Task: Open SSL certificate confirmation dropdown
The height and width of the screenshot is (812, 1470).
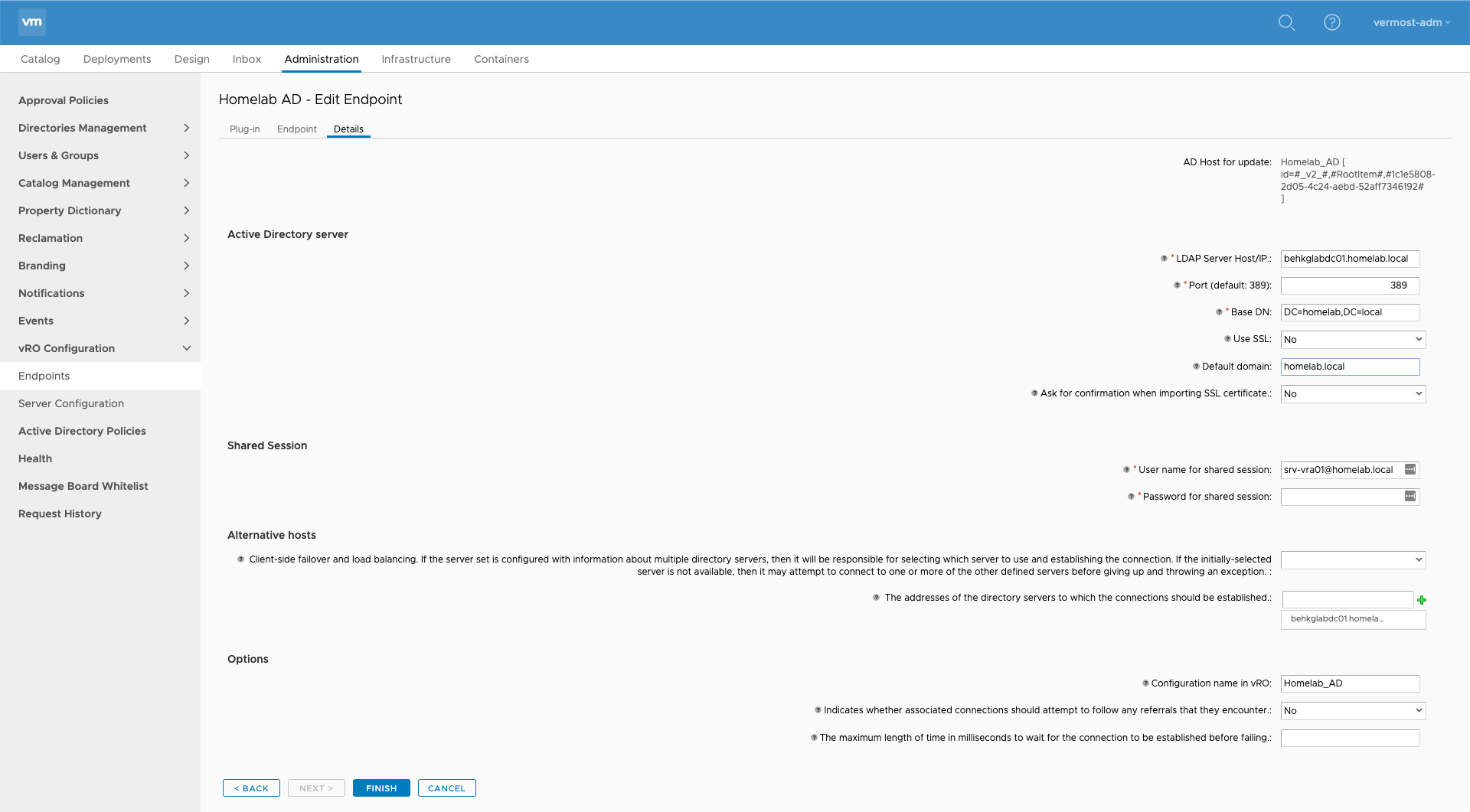Action: (x=1353, y=394)
